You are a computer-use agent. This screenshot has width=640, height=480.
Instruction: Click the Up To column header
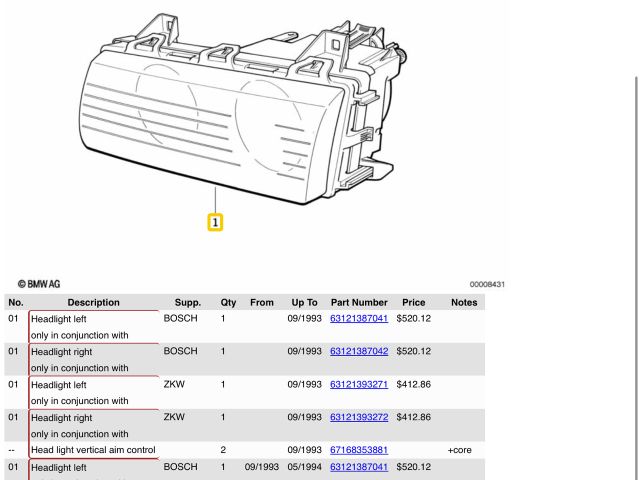[304, 302]
